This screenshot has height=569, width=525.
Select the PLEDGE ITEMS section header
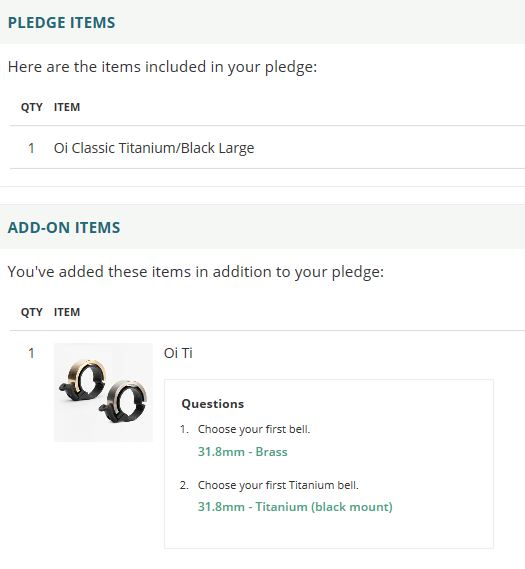click(x=62, y=22)
